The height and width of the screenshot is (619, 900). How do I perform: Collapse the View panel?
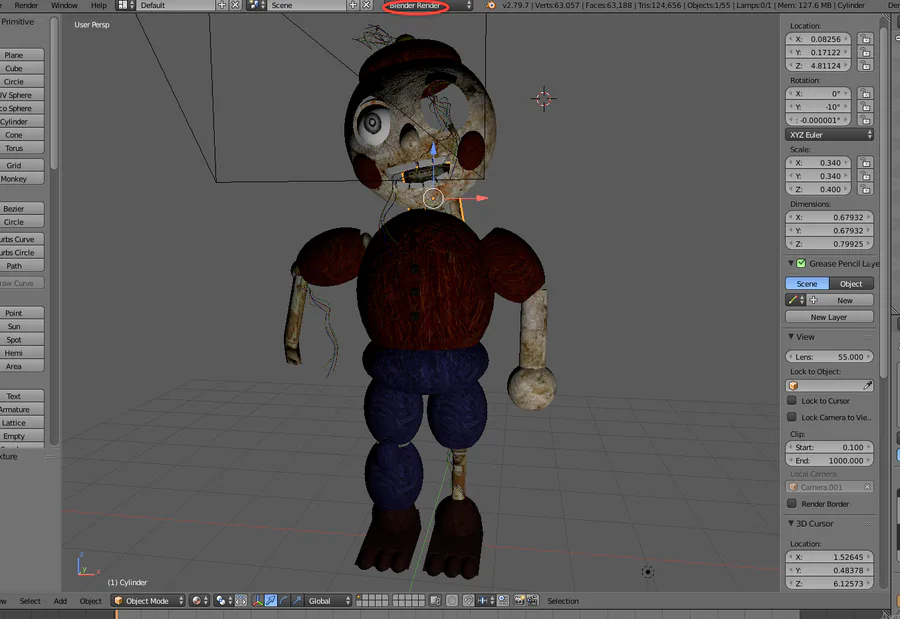(x=791, y=336)
